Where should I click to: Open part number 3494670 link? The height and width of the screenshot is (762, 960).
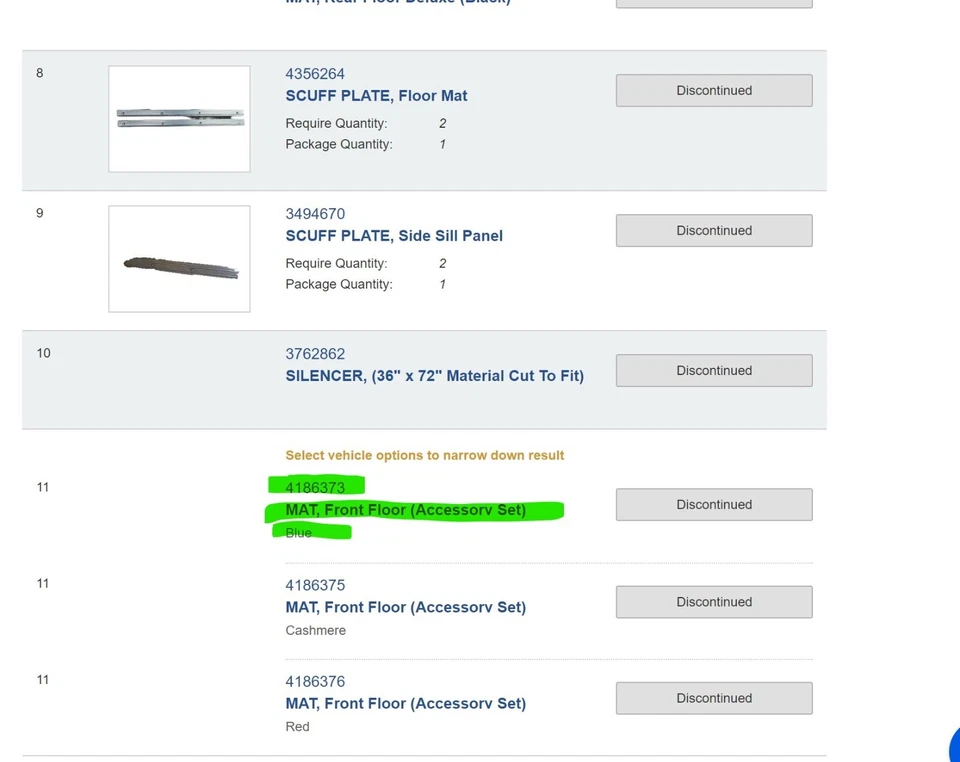pyautogui.click(x=315, y=214)
